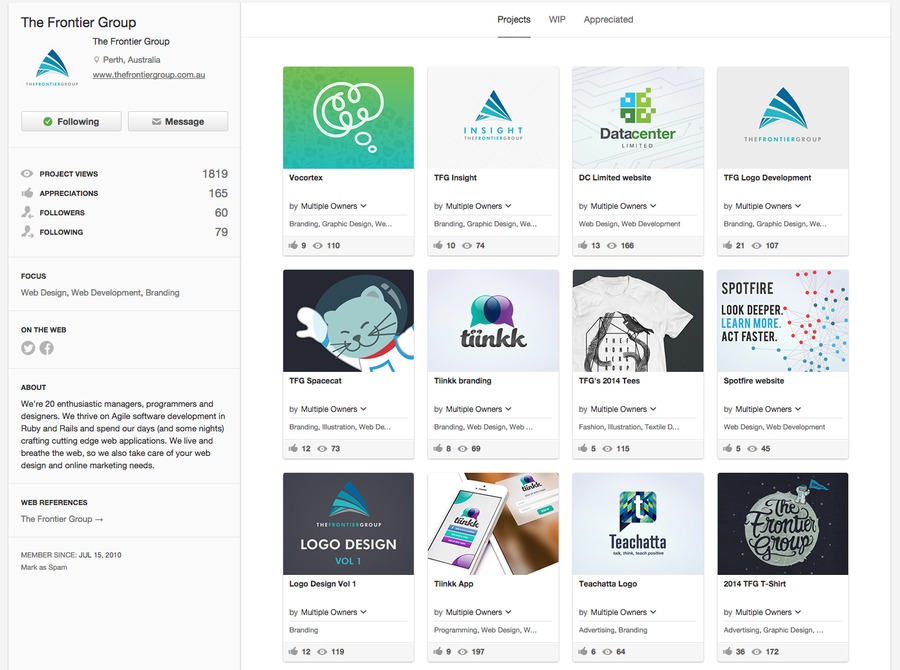Toggle the Following button with green check
The height and width of the screenshot is (670, 900).
71,121
